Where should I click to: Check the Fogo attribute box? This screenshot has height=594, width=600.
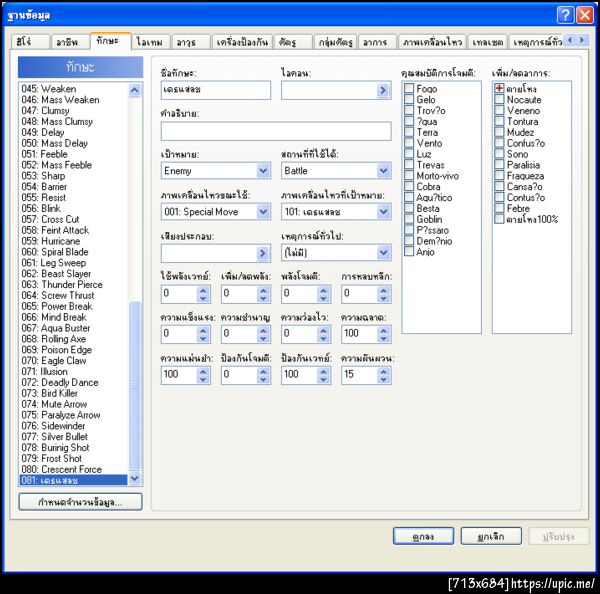409,88
